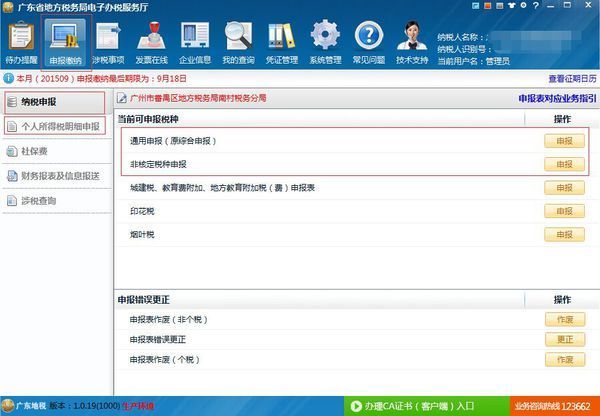Click the 申报表作废（非个税）row text
This screenshot has width=600, height=416.
point(169,320)
